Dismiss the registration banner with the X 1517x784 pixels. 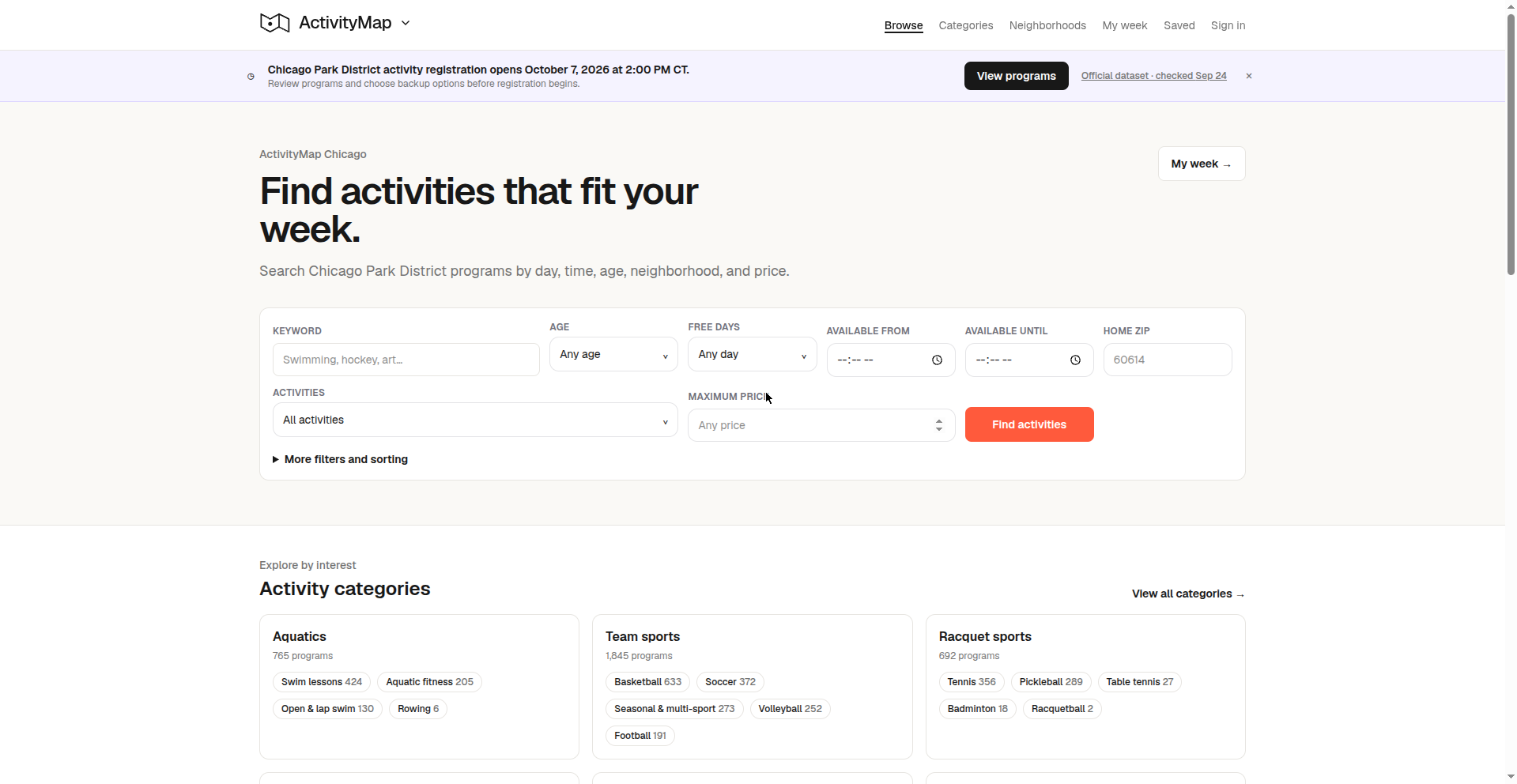click(x=1249, y=76)
